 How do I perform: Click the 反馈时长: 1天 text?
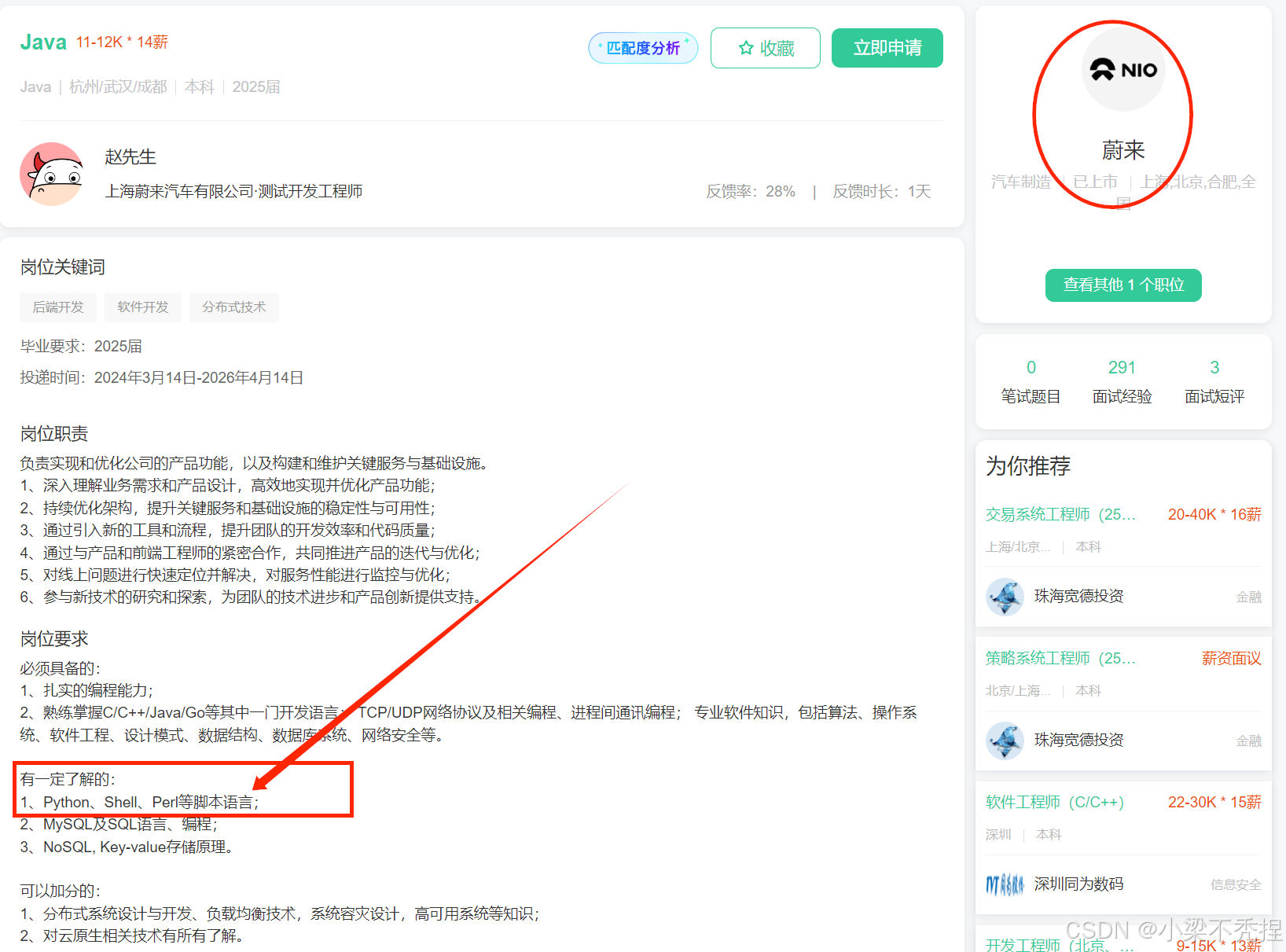882,192
